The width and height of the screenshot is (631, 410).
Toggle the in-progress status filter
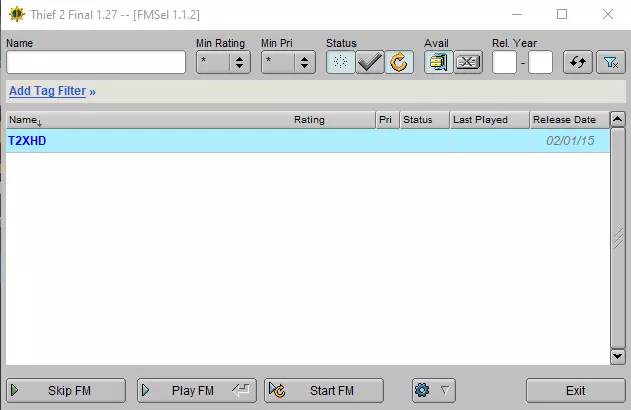[399, 62]
